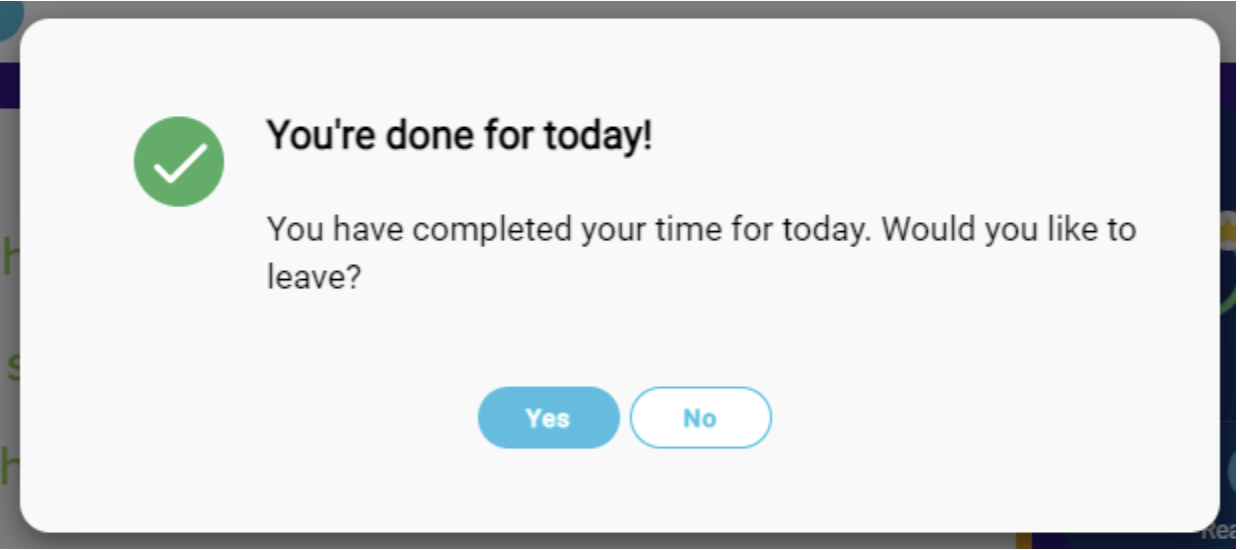Click the white tick mark inside the green circle

pos(179,163)
